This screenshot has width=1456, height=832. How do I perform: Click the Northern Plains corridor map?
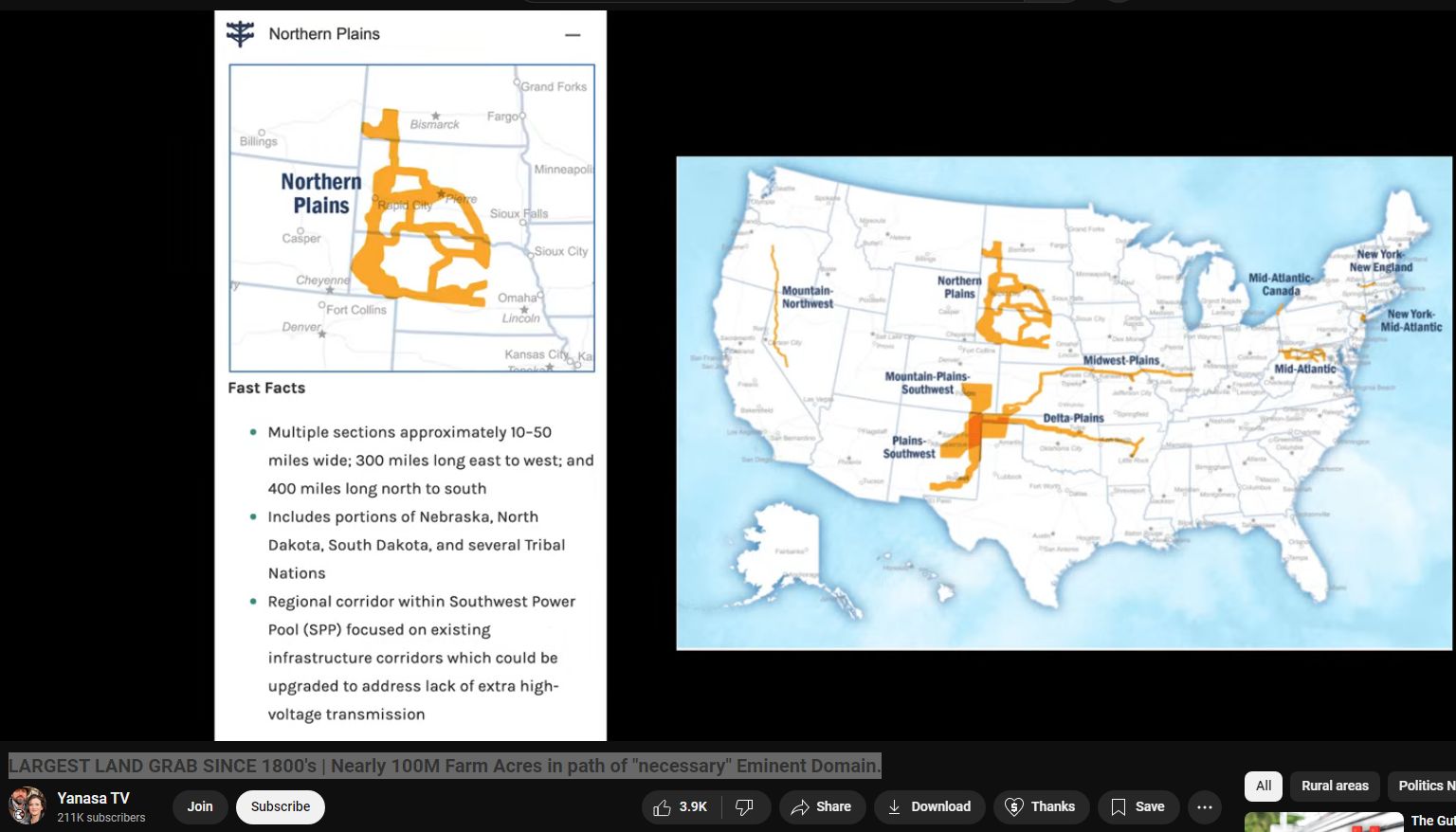(411, 218)
